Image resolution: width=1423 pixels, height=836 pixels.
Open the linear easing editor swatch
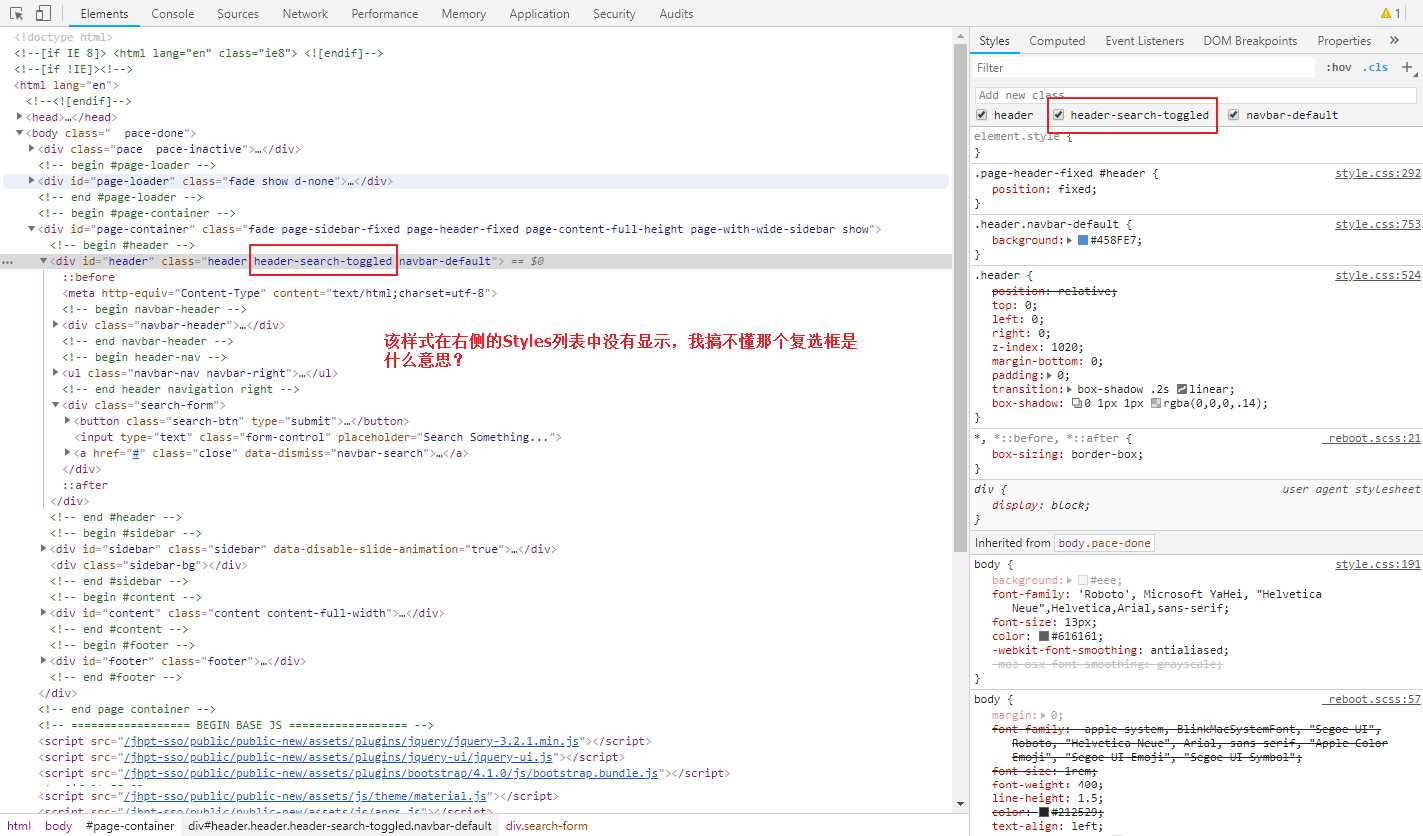pos(1182,389)
